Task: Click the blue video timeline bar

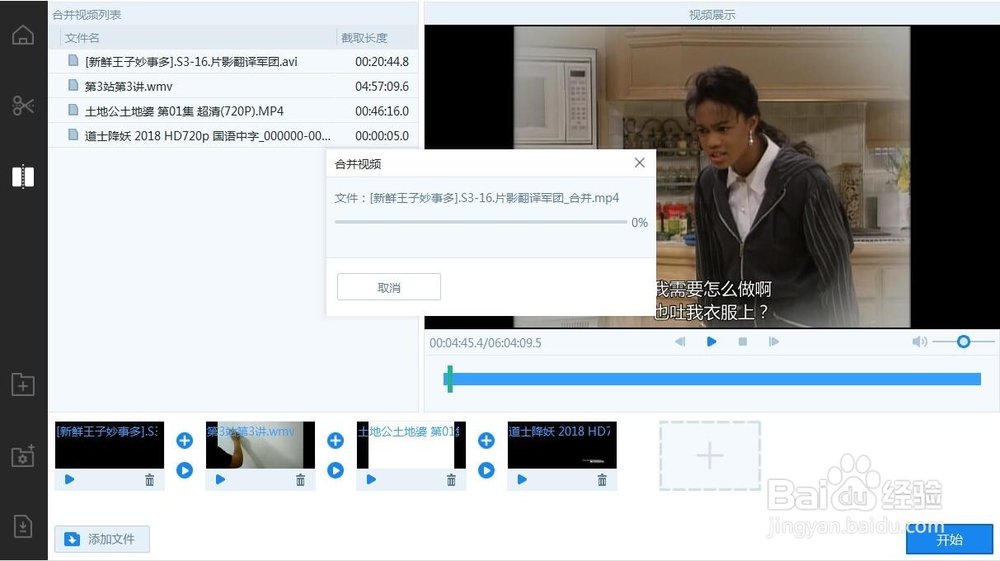Action: (712, 379)
